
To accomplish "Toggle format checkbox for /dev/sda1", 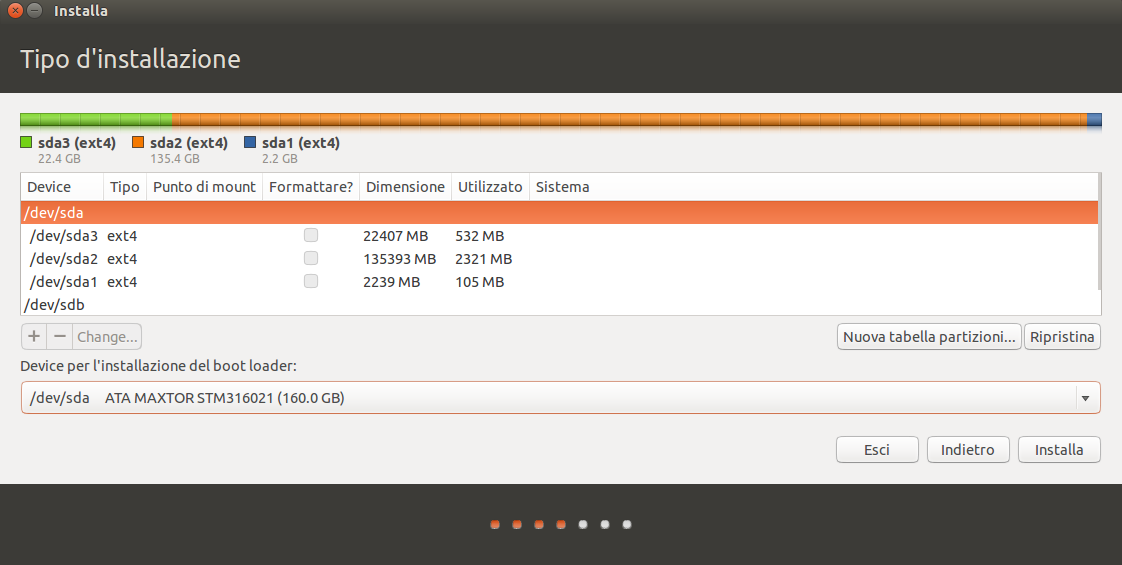I will (311, 281).
